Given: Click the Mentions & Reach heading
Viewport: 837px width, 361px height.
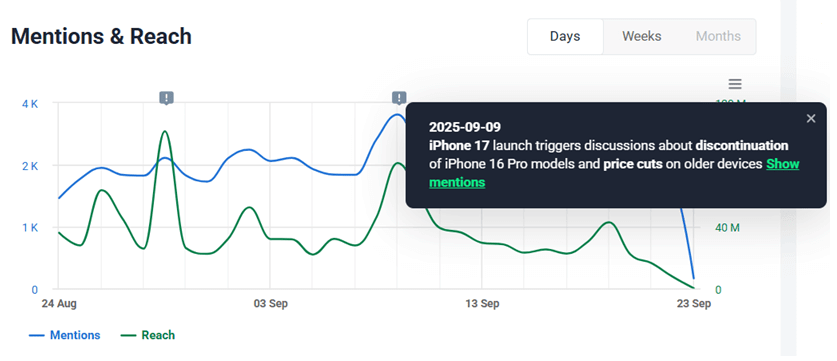Looking at the screenshot, I should coord(101,36).
